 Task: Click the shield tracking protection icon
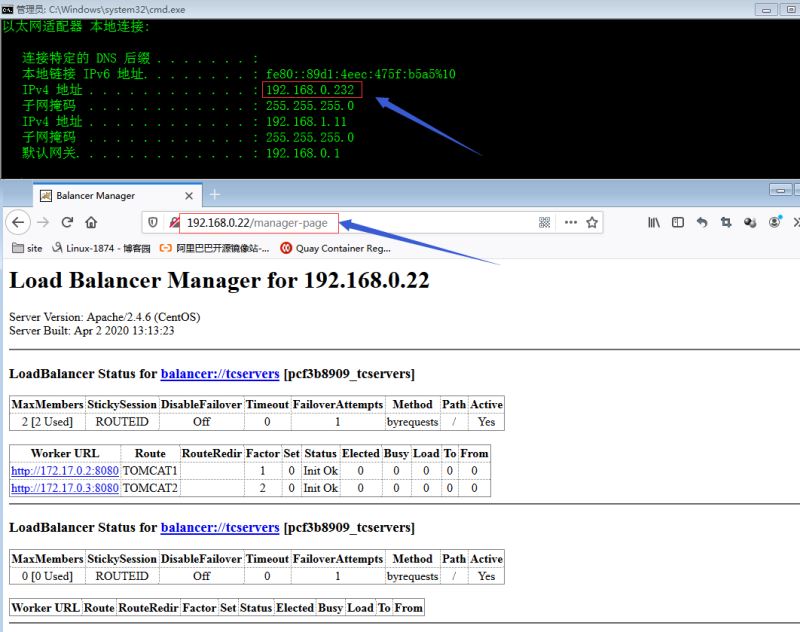pos(152,222)
